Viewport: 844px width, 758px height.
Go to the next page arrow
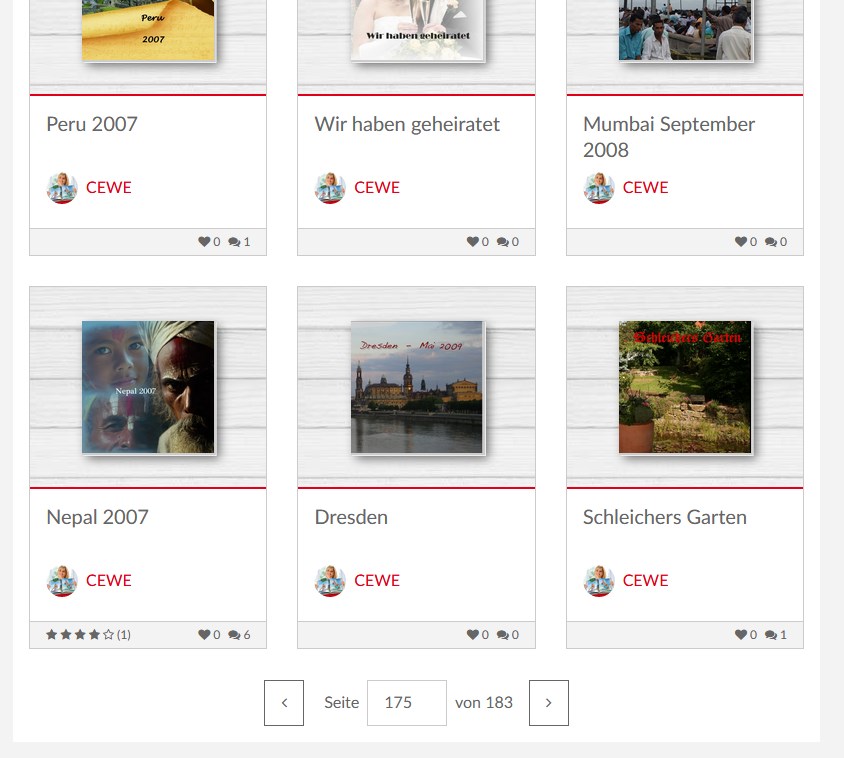548,703
